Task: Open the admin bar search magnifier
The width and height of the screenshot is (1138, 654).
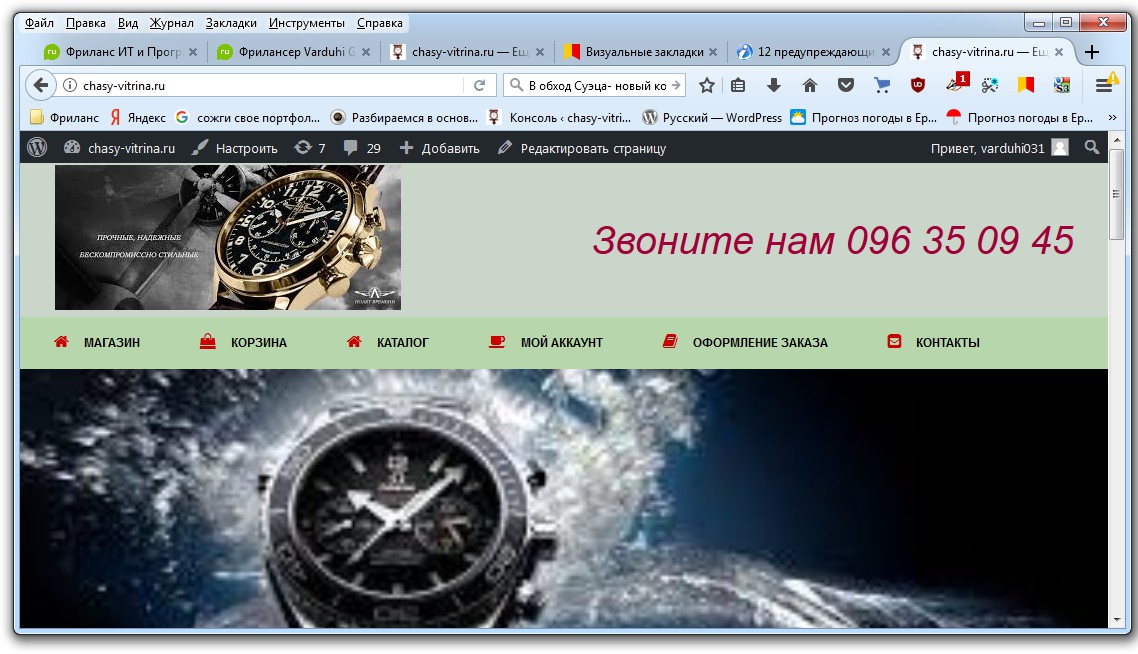Action: coord(1092,148)
